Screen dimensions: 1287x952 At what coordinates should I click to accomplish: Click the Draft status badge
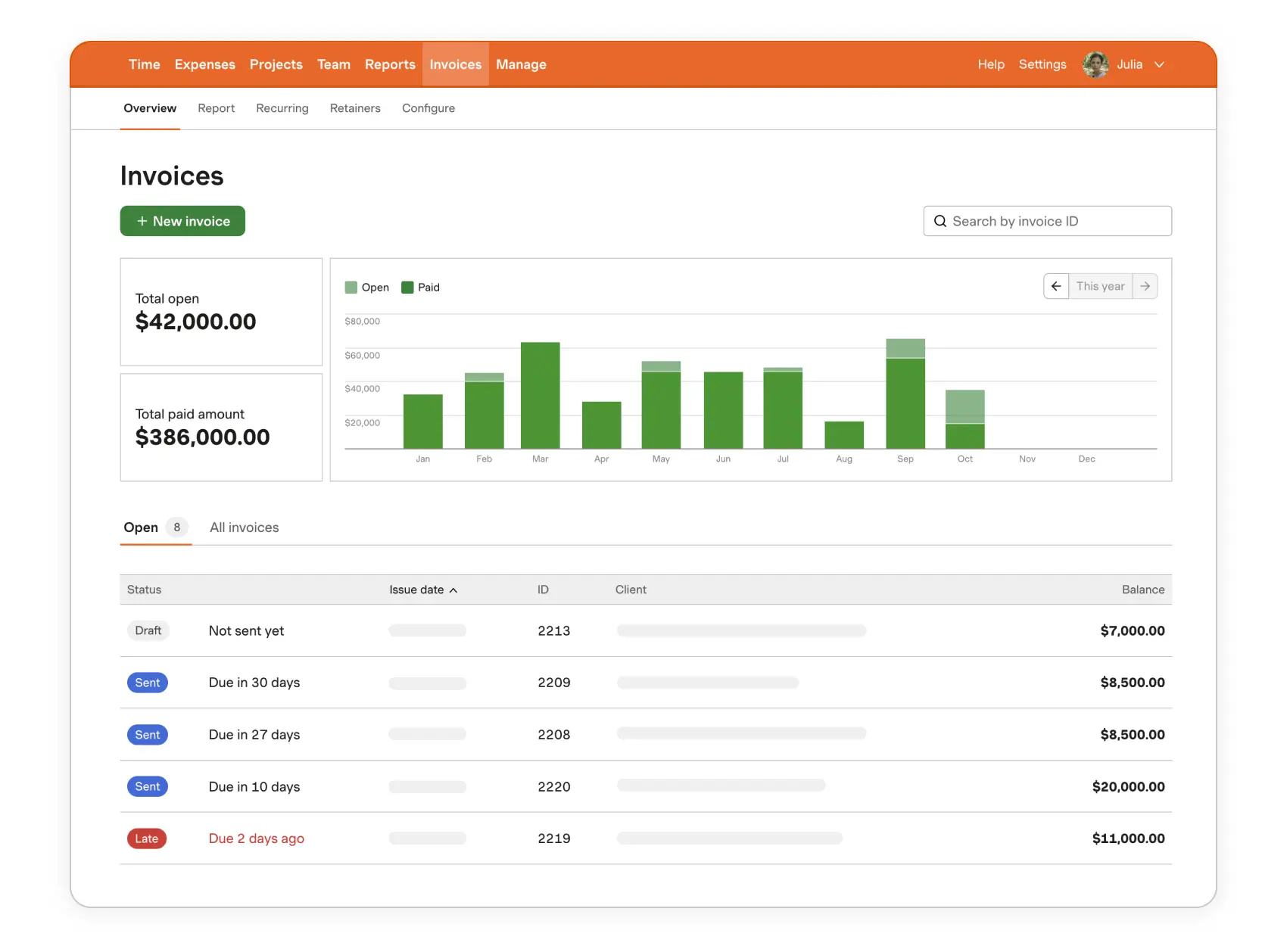(148, 630)
